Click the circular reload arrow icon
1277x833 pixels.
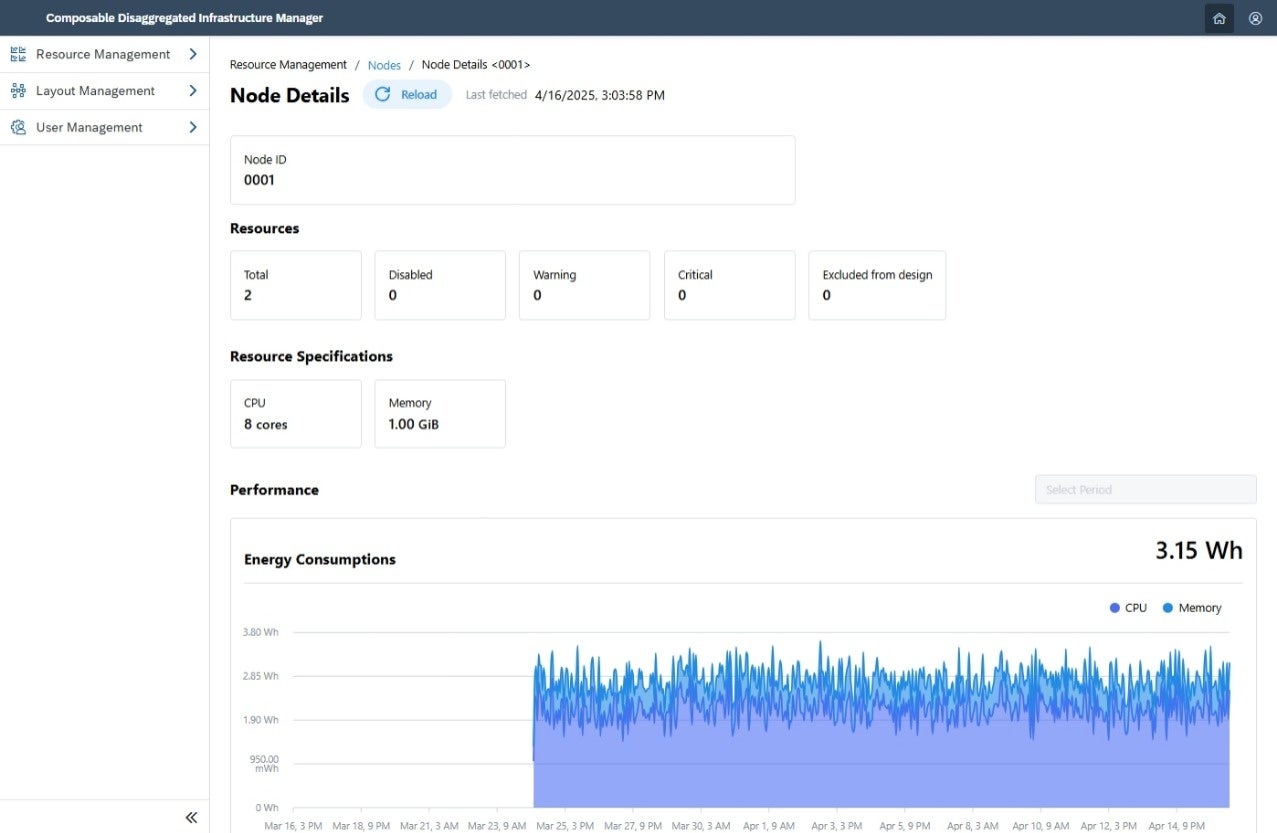click(x=382, y=94)
